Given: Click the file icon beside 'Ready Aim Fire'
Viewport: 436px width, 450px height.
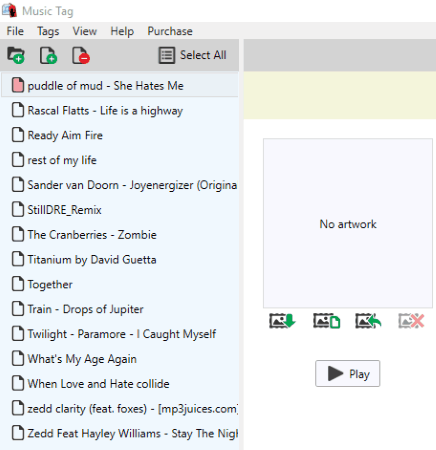Looking at the screenshot, I should 18,135.
